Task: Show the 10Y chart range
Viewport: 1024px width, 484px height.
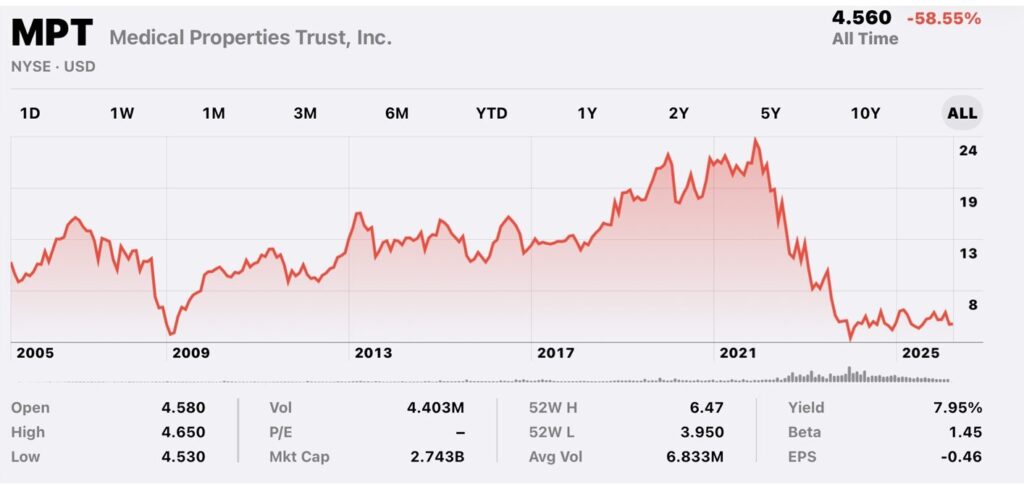Action: (865, 113)
